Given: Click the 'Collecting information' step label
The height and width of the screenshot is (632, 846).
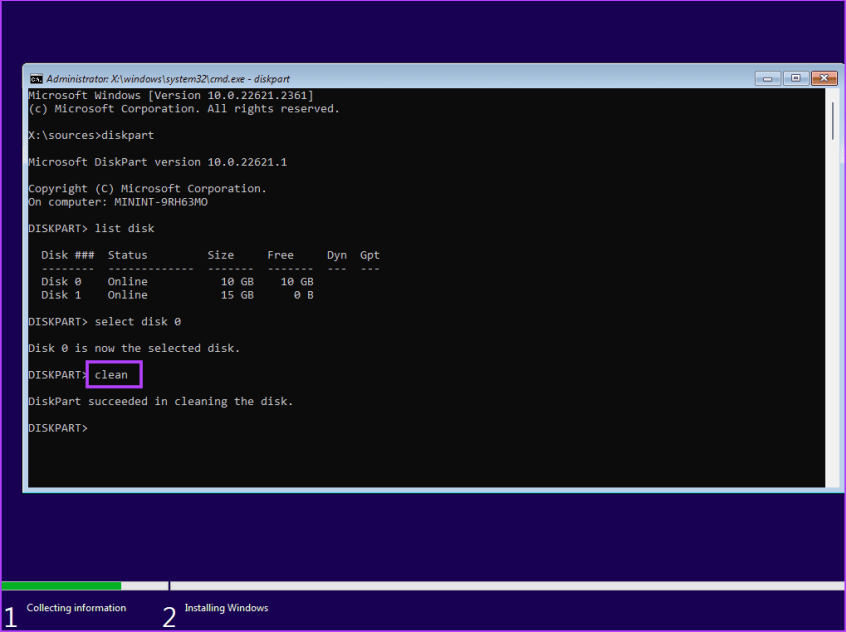Looking at the screenshot, I should click(x=76, y=608).
